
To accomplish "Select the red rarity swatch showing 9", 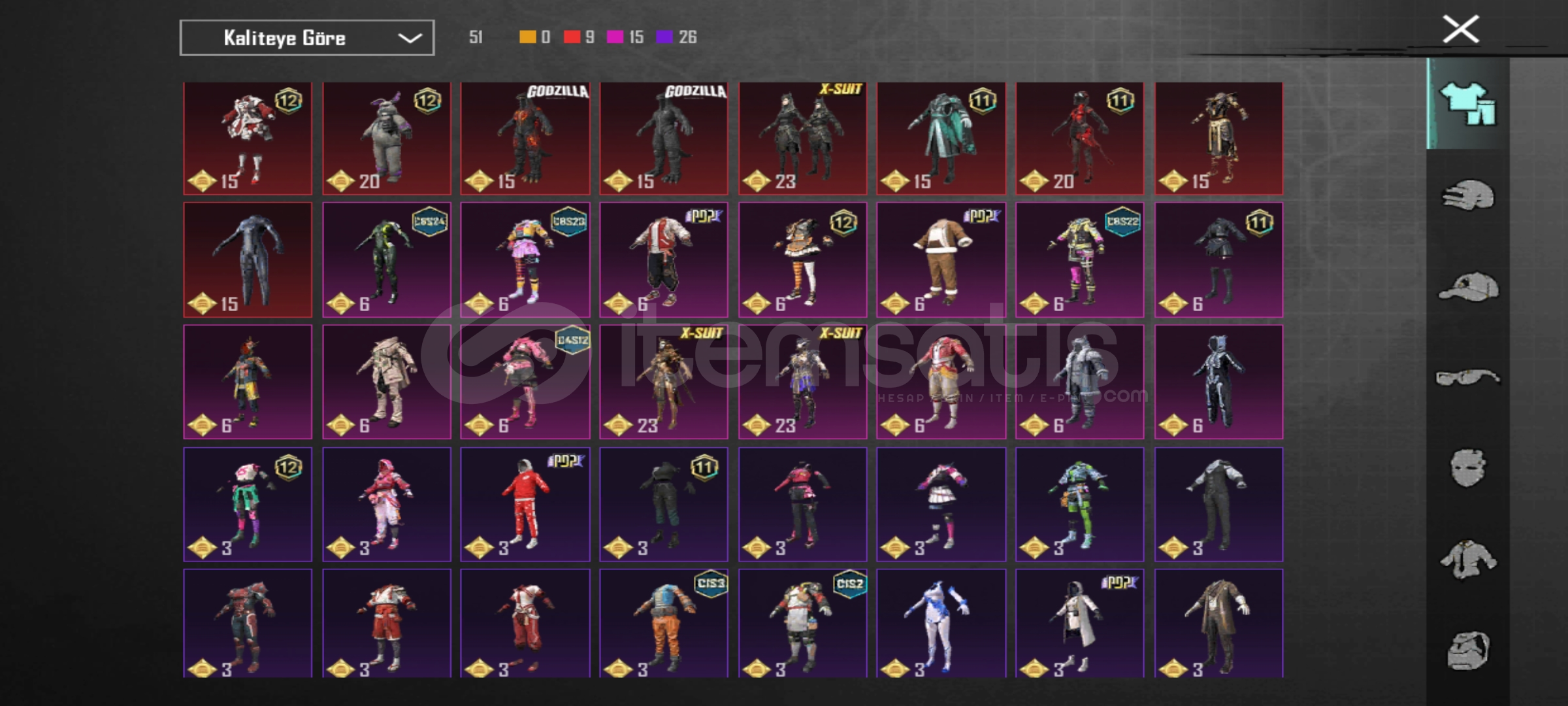I will 572,37.
